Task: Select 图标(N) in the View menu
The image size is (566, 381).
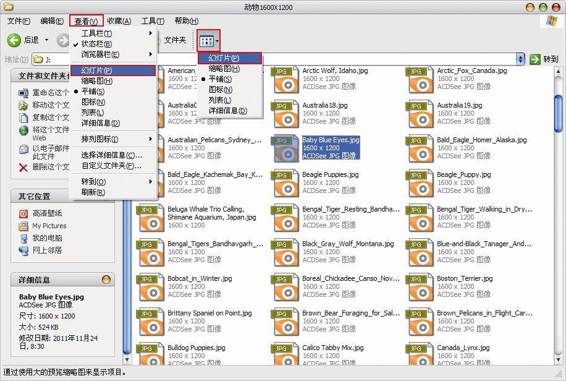Action: pos(113,102)
